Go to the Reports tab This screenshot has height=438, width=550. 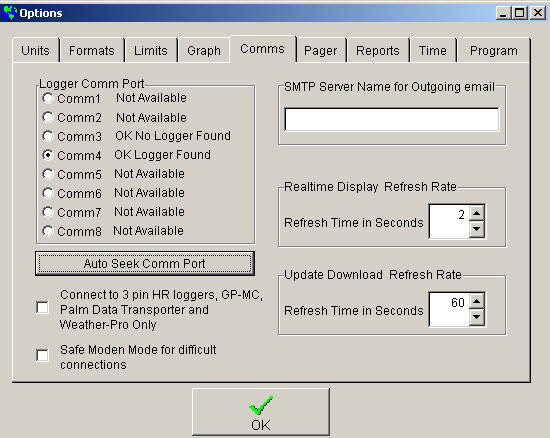378,50
